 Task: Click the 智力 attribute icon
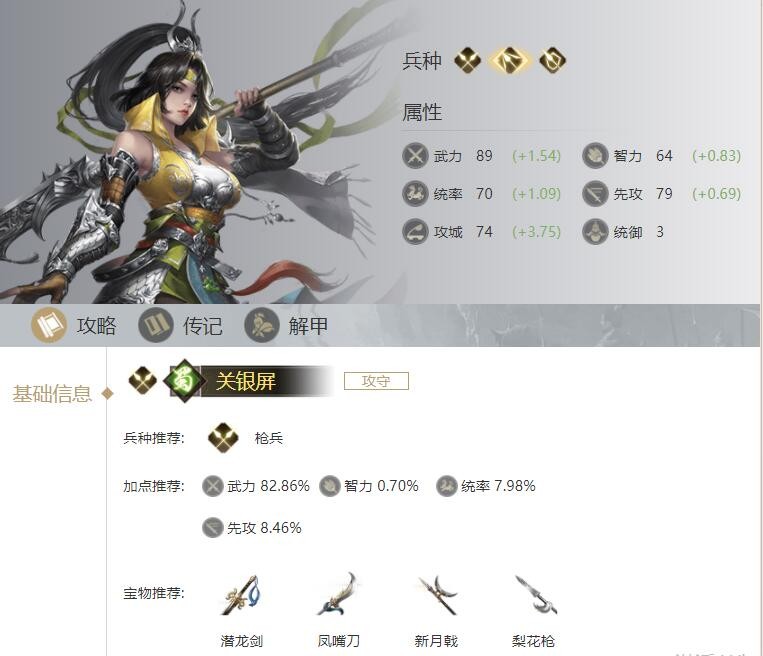point(595,156)
